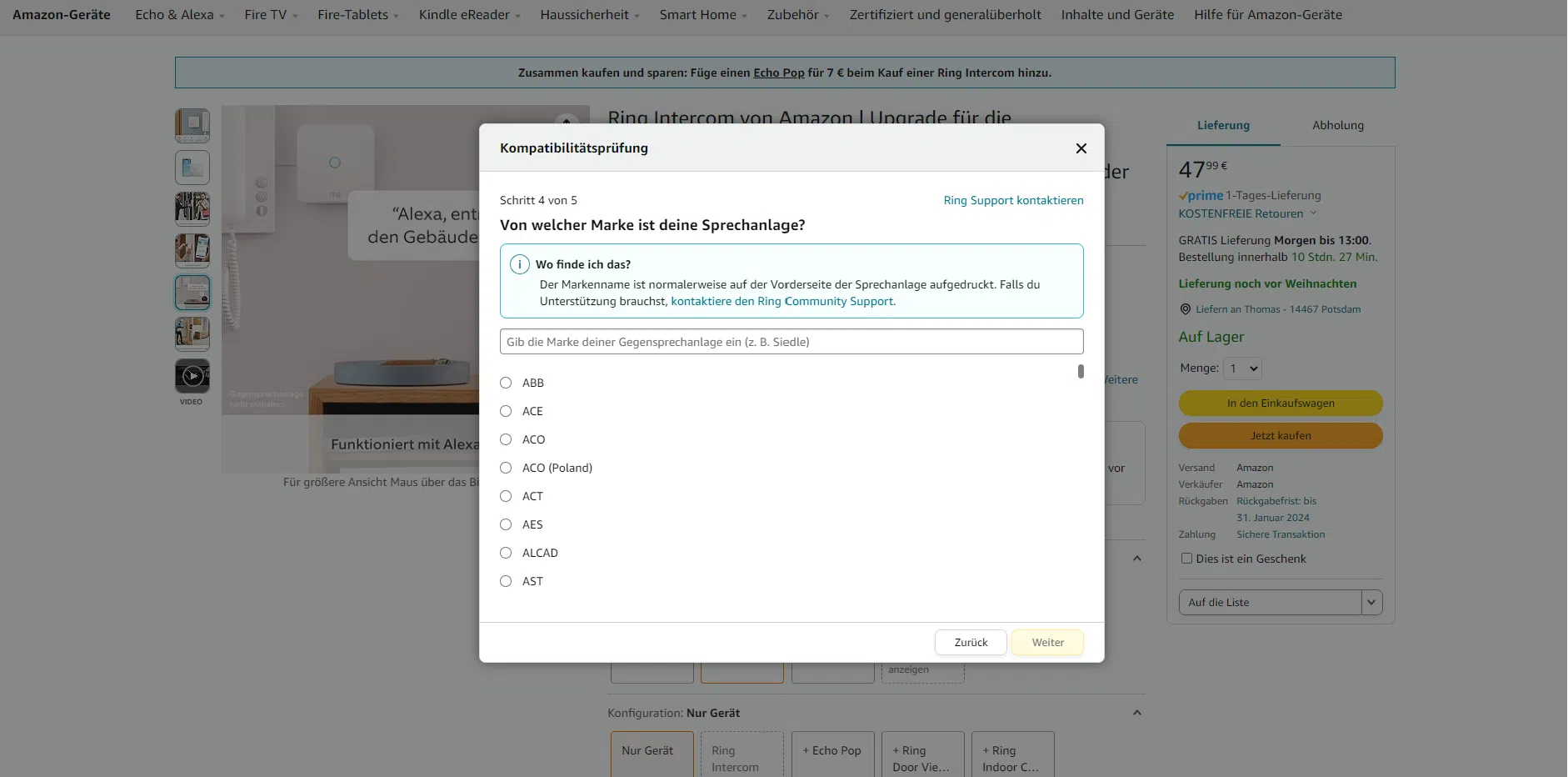This screenshot has height=777, width=1568.
Task: Open 'Inhalte und Geräte' menu item
Action: coord(1117,15)
